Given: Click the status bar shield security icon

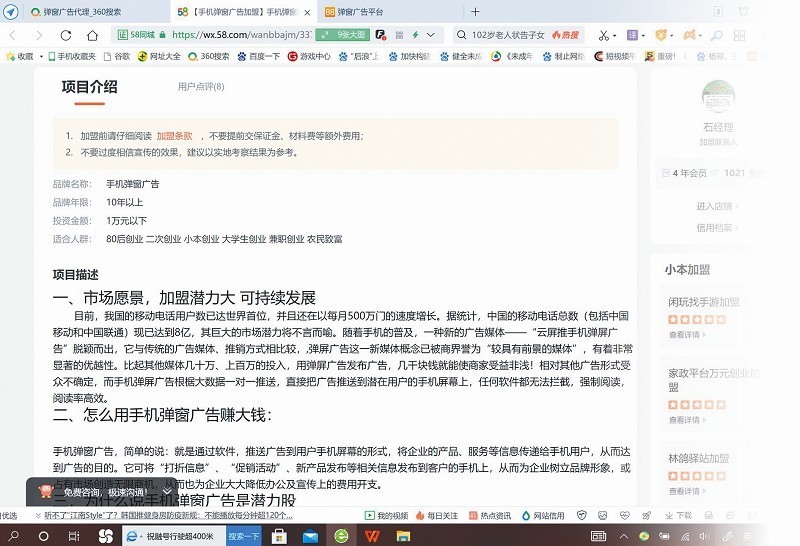Looking at the screenshot, I should [581, 515].
